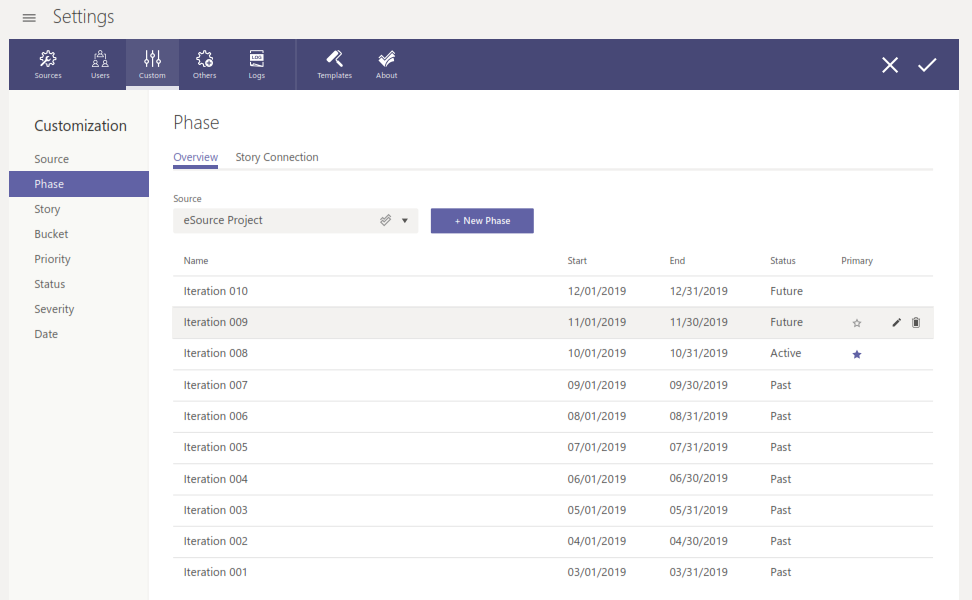This screenshot has height=600, width=972.
Task: Cancel settings with the X icon
Action: click(890, 65)
